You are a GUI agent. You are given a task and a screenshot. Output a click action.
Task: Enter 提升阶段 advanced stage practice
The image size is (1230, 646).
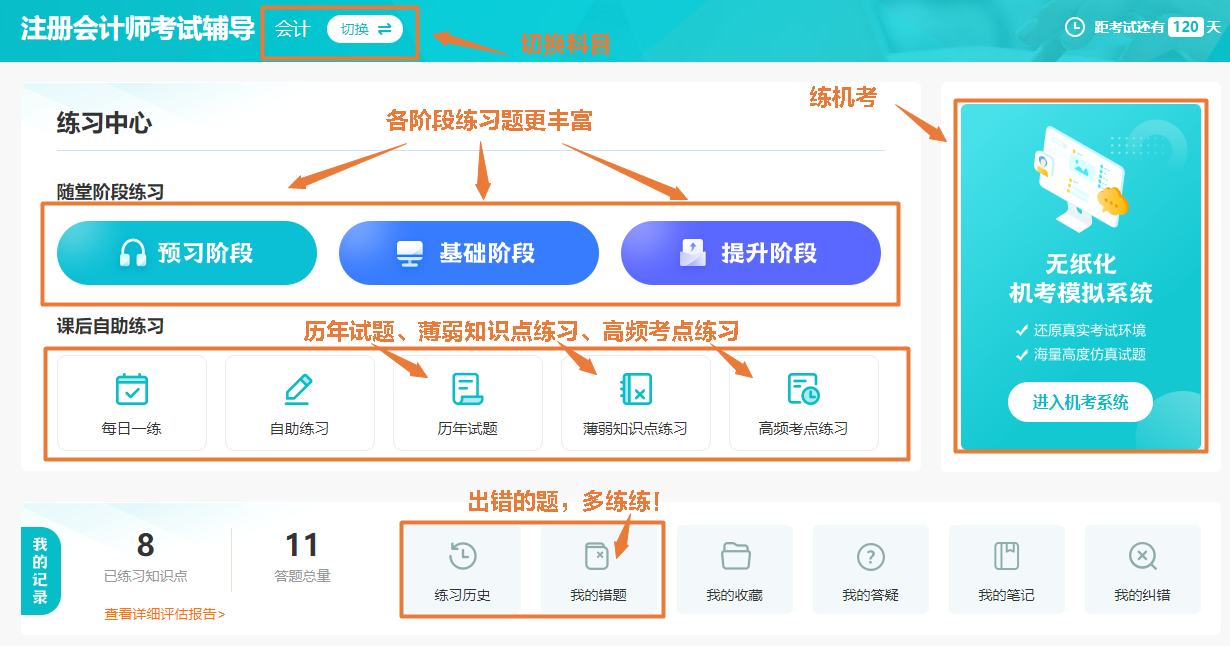pyautogui.click(x=751, y=253)
